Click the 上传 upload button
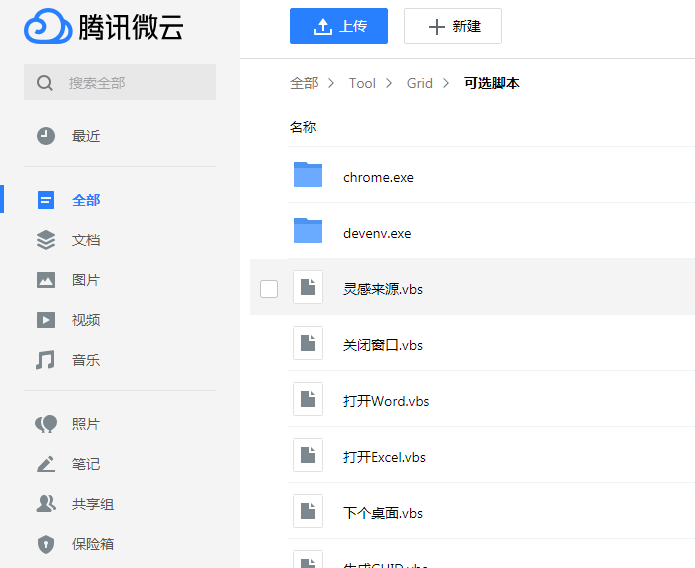Screen dimensions: 695x568 coord(339,27)
